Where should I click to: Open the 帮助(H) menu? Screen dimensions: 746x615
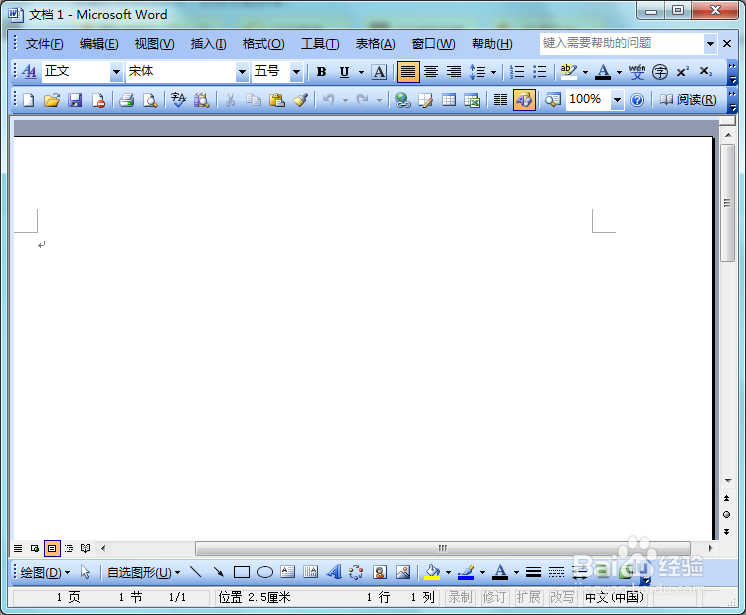tap(492, 44)
